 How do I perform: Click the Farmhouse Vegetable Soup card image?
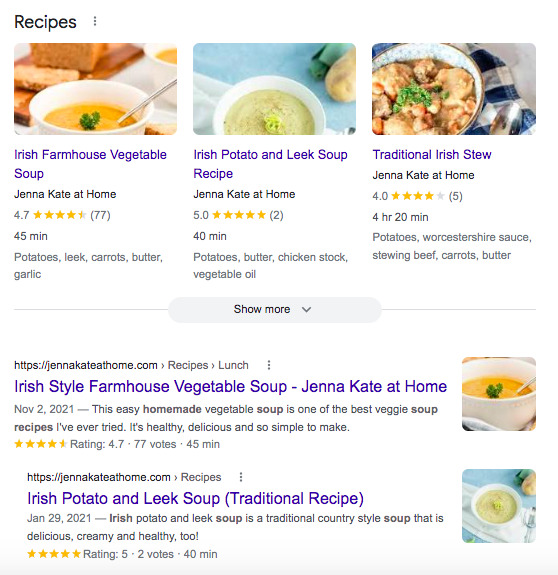(x=95, y=89)
